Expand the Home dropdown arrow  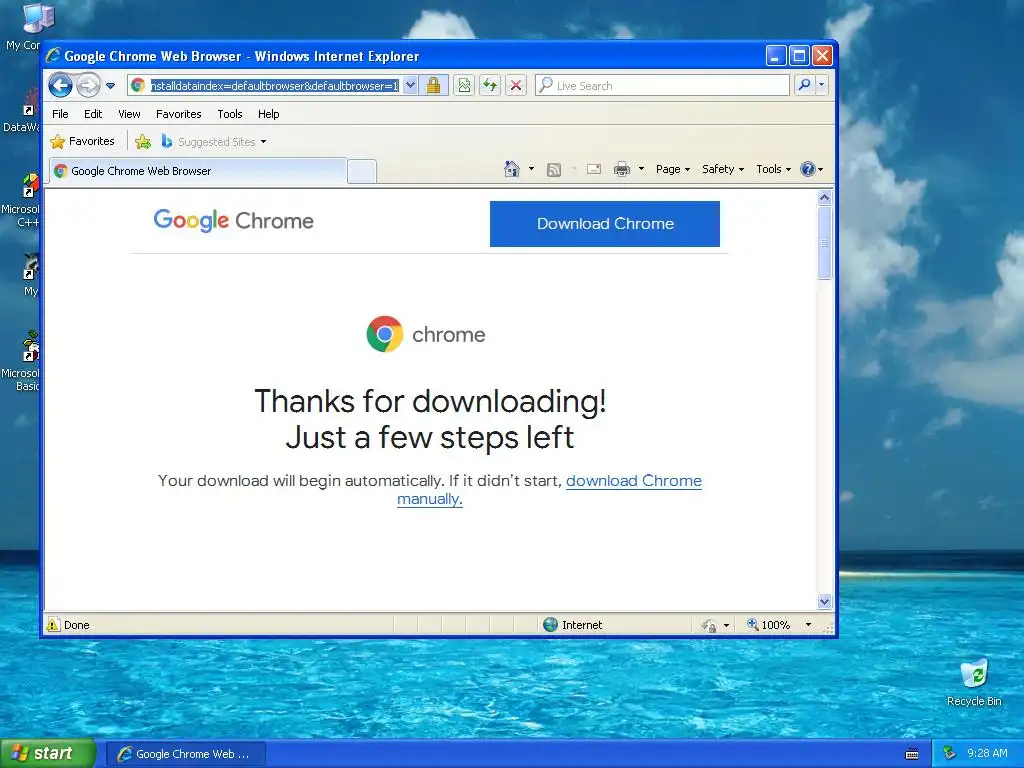pyautogui.click(x=531, y=169)
